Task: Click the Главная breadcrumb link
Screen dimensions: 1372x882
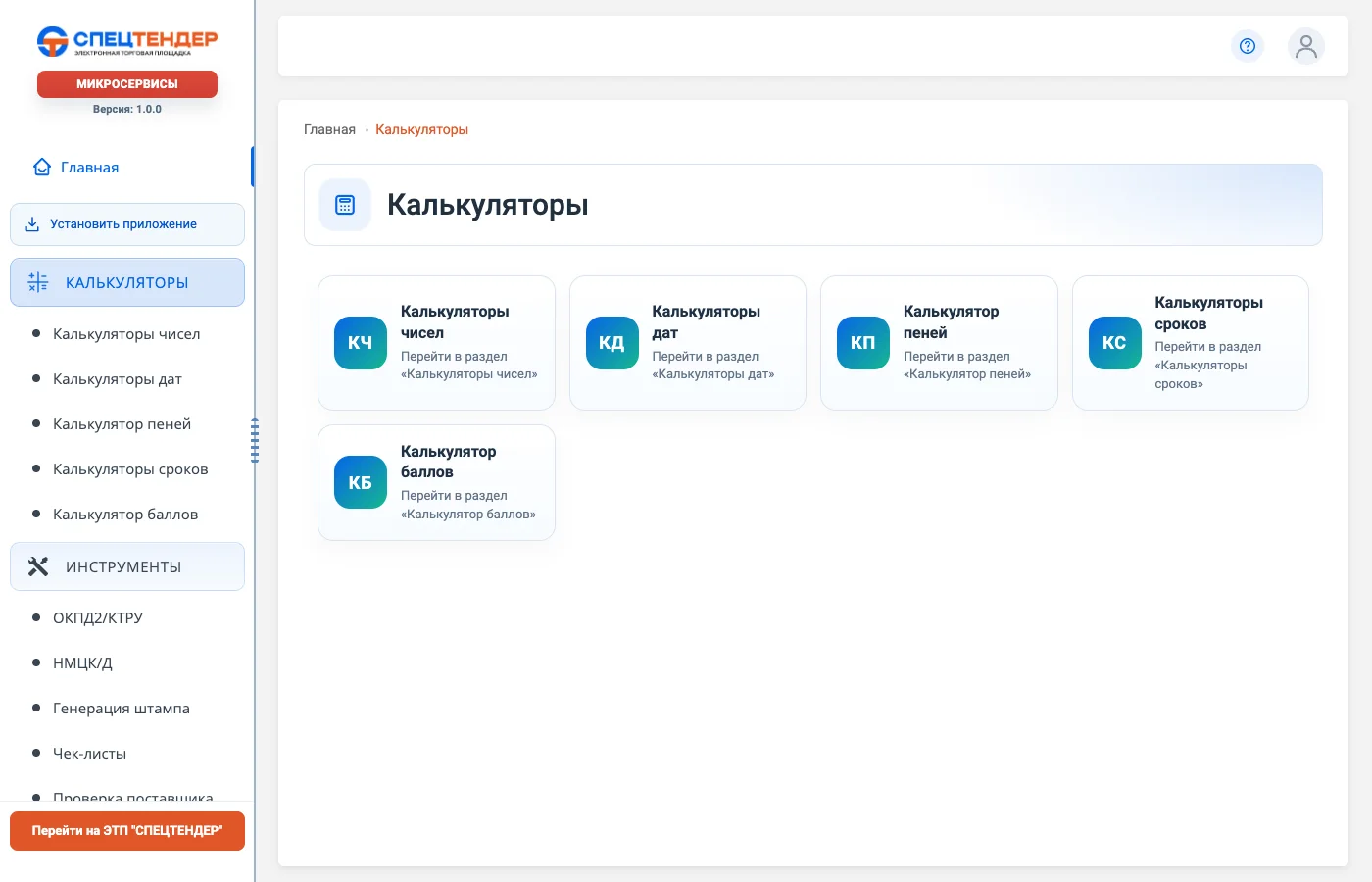Action: tap(329, 129)
